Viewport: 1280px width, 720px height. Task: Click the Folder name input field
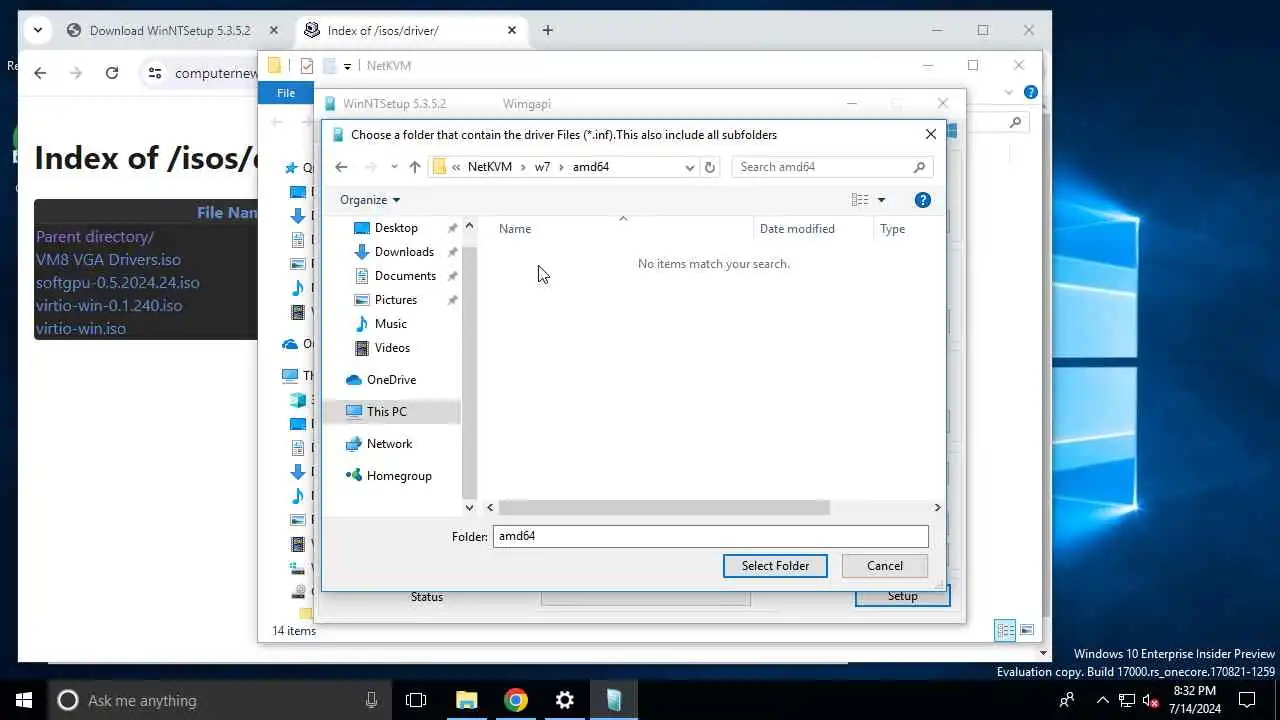click(x=710, y=536)
